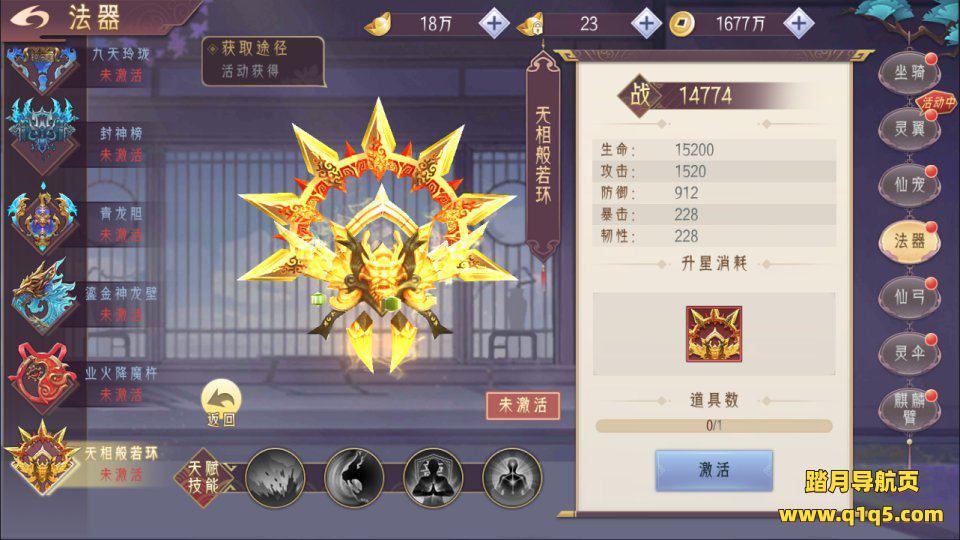This screenshot has height=540, width=960.
Task: Switch to the 灵翼 tab
Action: coord(909,129)
